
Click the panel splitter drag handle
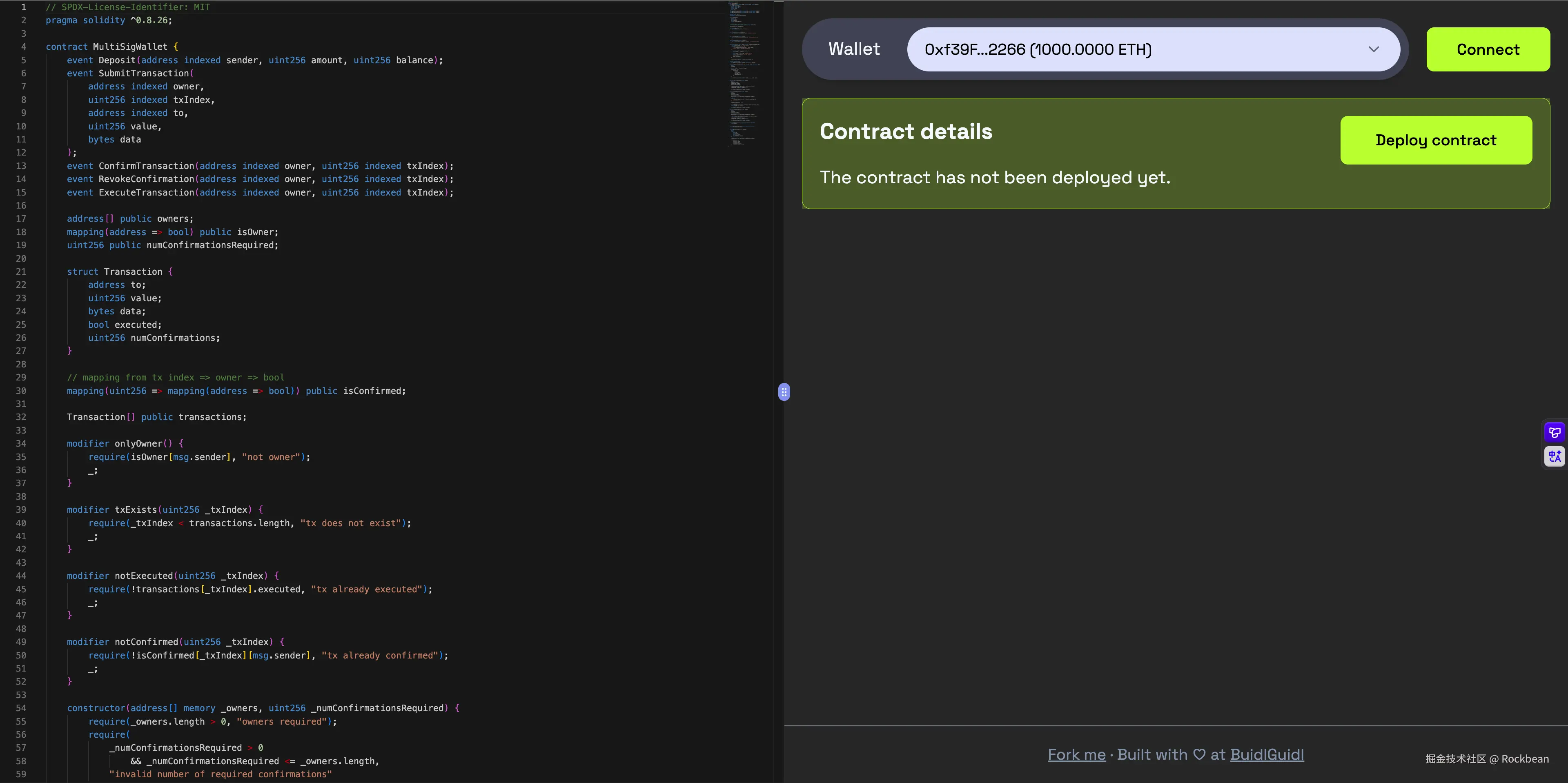click(784, 392)
